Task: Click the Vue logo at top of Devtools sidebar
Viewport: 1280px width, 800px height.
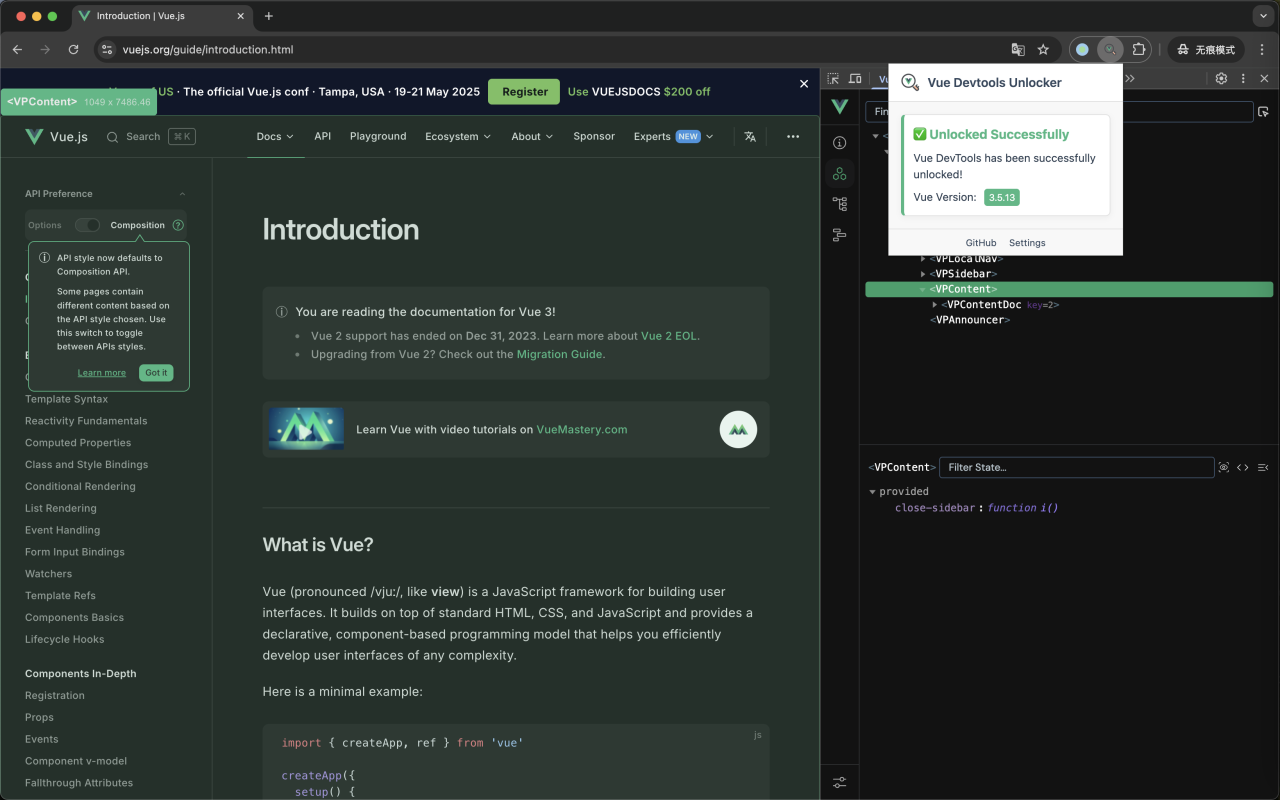Action: pos(840,107)
